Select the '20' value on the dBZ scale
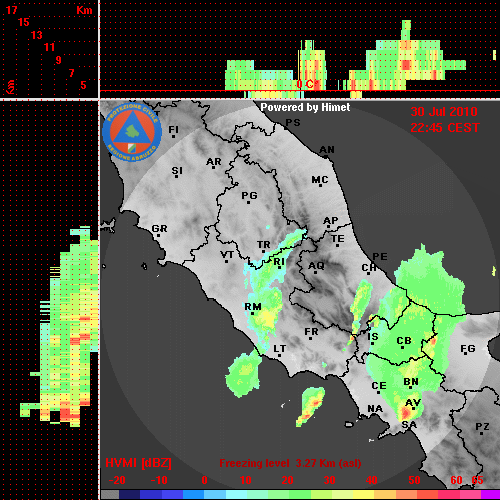500x500 pixels. point(287,480)
